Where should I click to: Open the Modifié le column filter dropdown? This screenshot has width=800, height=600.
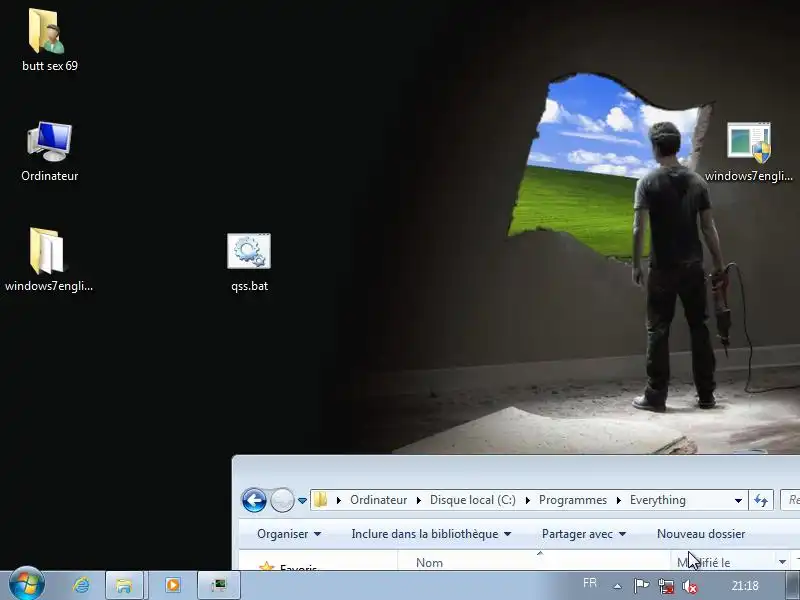(x=782, y=562)
